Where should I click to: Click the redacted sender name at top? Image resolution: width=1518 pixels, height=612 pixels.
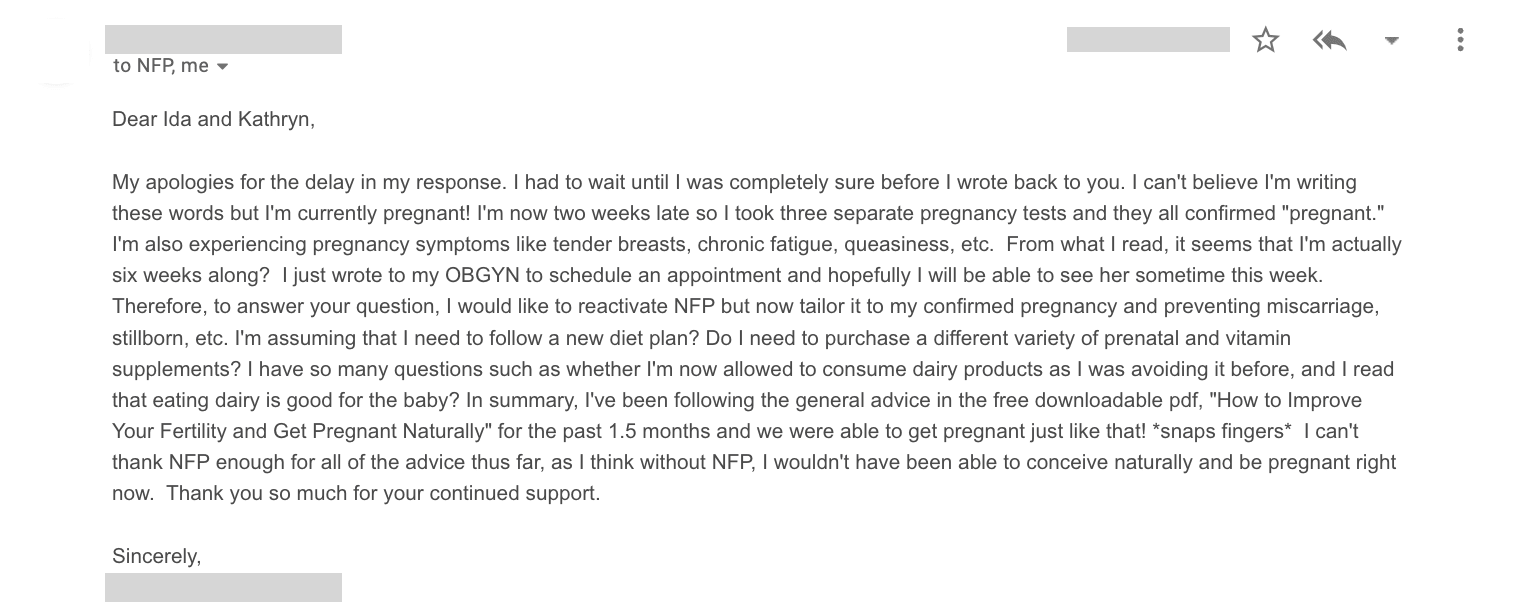click(x=223, y=39)
